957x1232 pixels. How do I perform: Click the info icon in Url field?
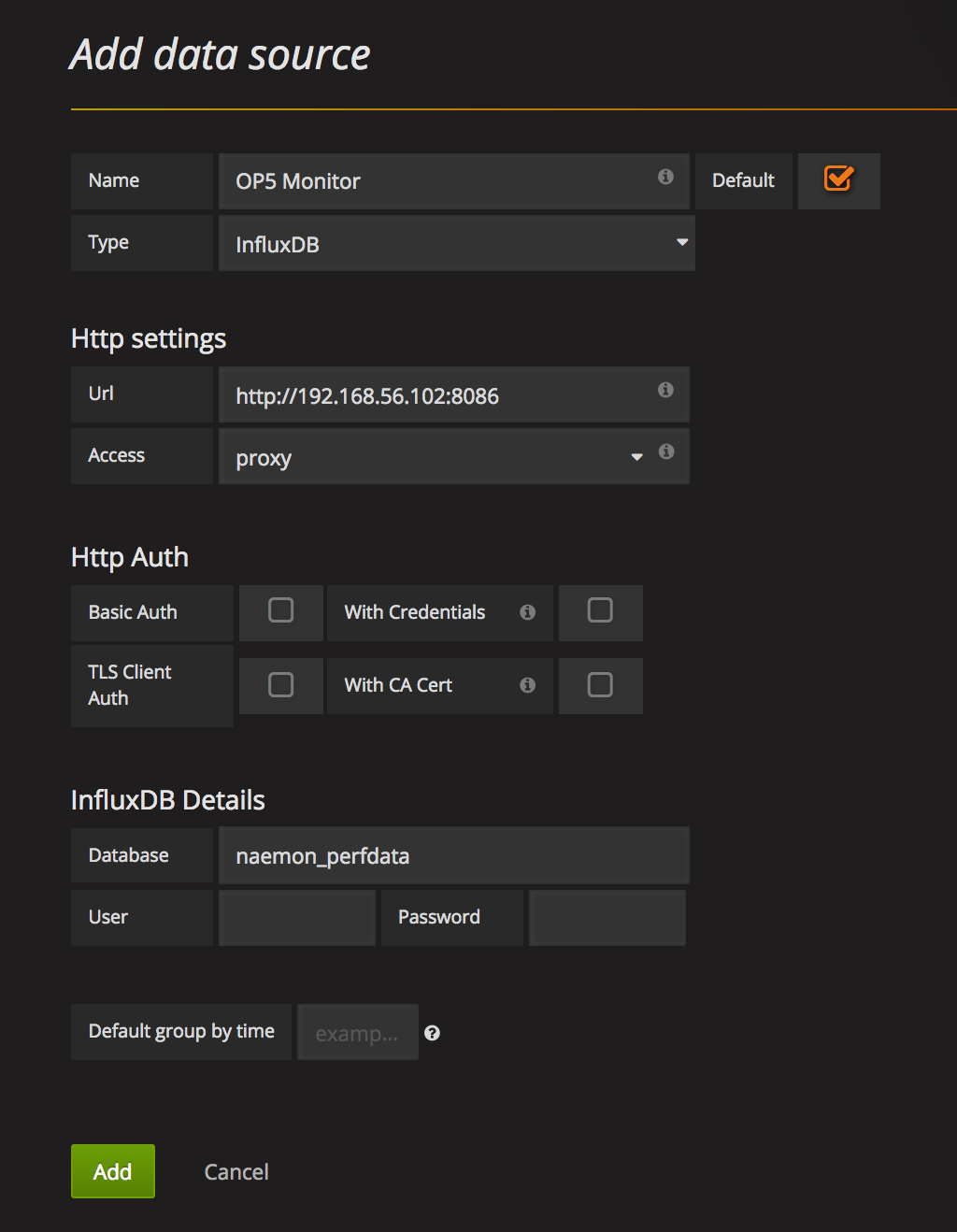coord(665,390)
